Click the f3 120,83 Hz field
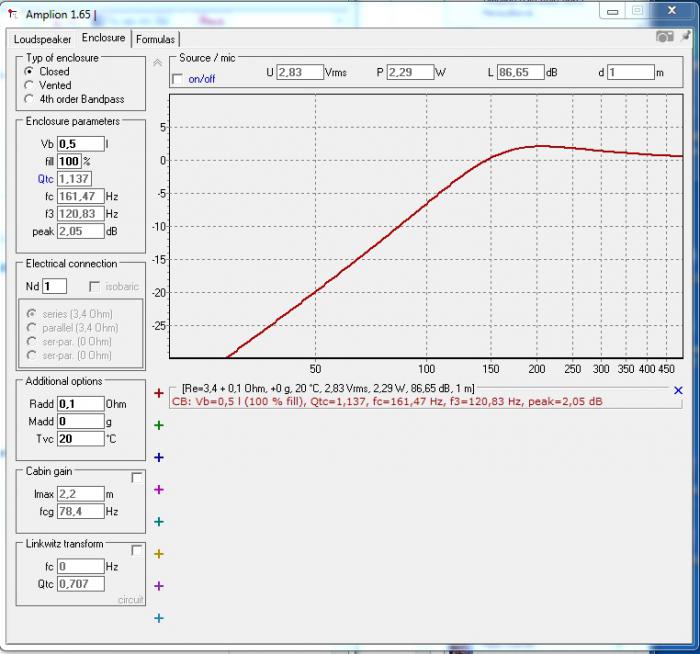Viewport: 700px width, 654px height. (x=81, y=214)
